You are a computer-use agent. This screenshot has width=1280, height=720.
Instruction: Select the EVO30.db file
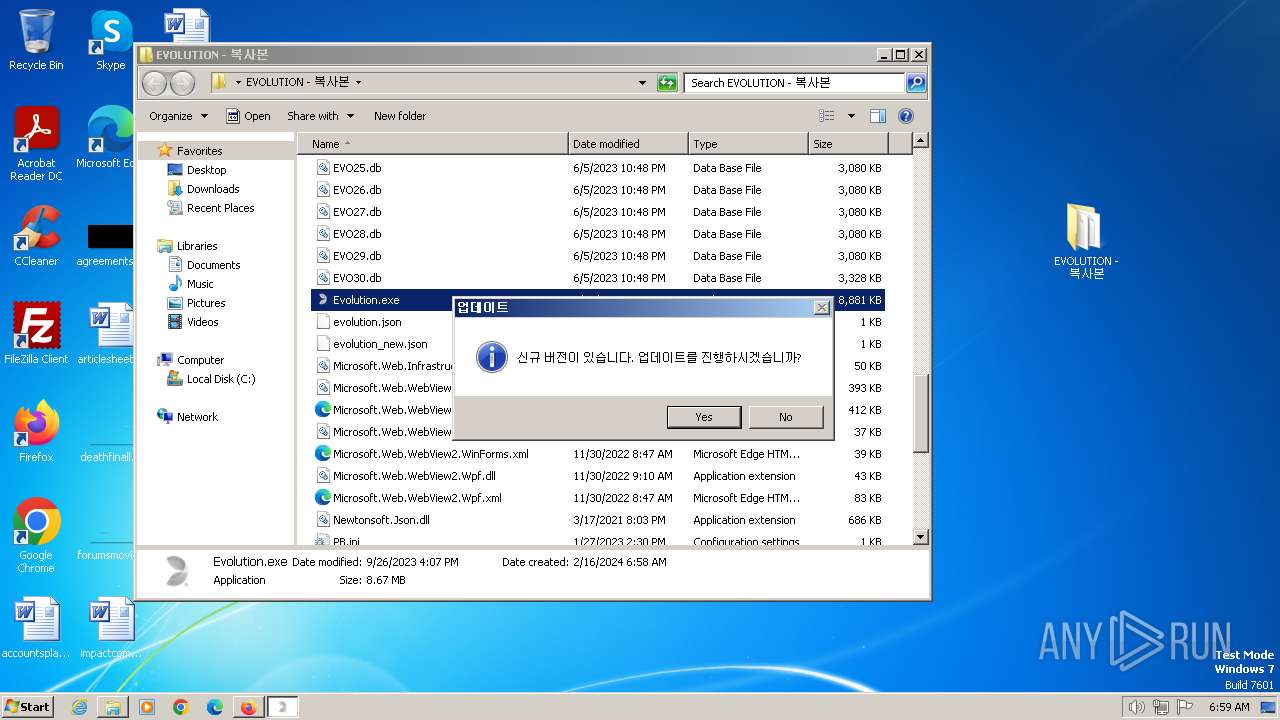(357, 278)
